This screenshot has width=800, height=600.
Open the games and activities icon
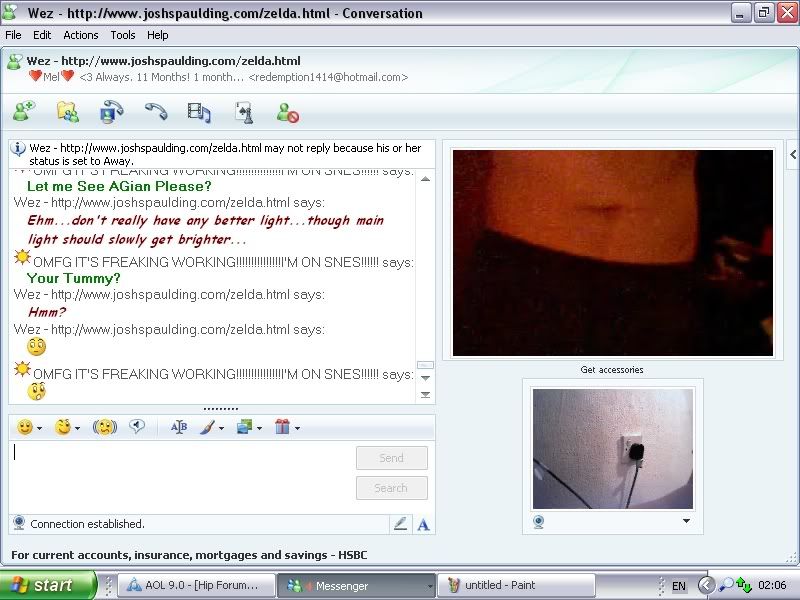pos(243,112)
